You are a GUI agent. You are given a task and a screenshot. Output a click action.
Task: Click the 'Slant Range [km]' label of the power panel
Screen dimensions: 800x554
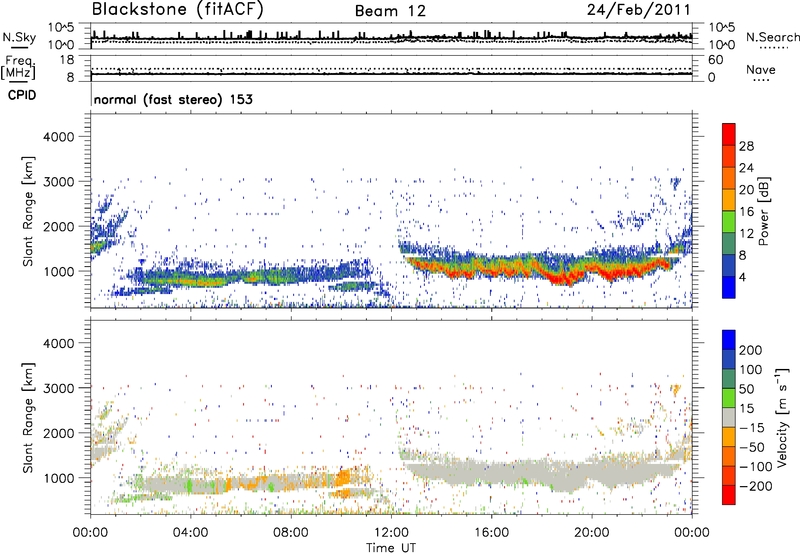tap(28, 211)
